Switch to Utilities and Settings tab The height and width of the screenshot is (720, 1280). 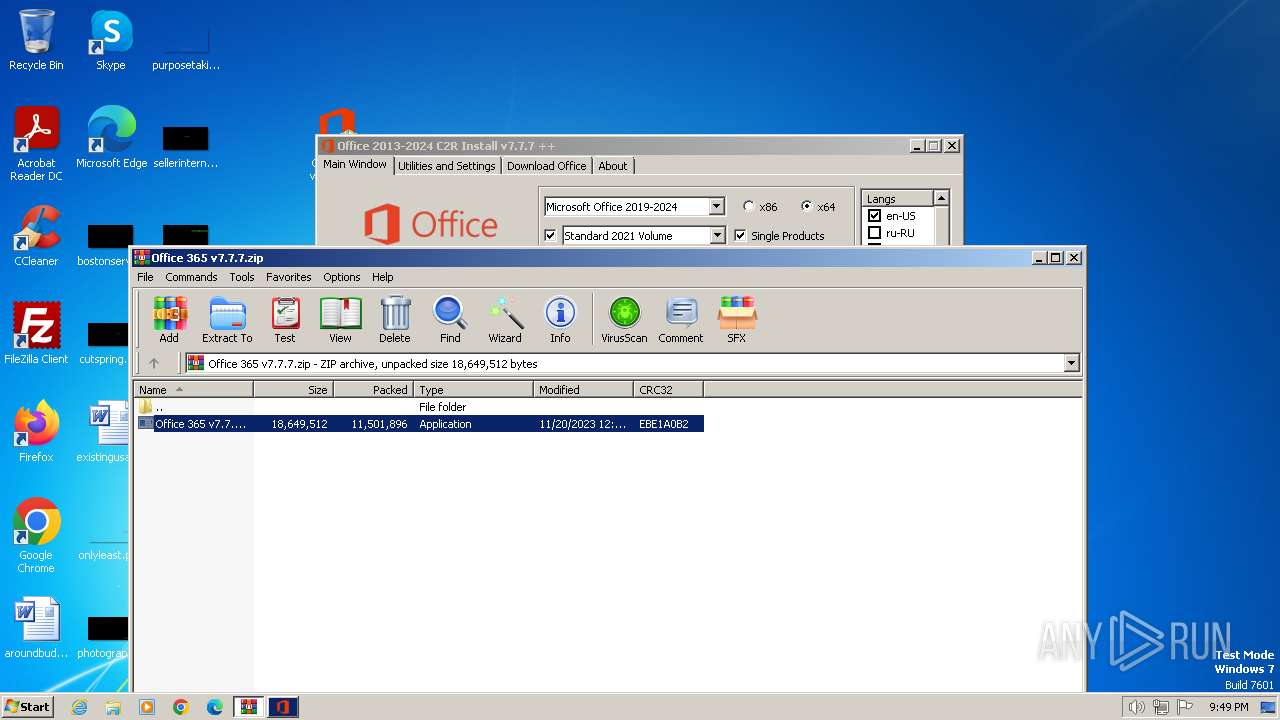(447, 166)
